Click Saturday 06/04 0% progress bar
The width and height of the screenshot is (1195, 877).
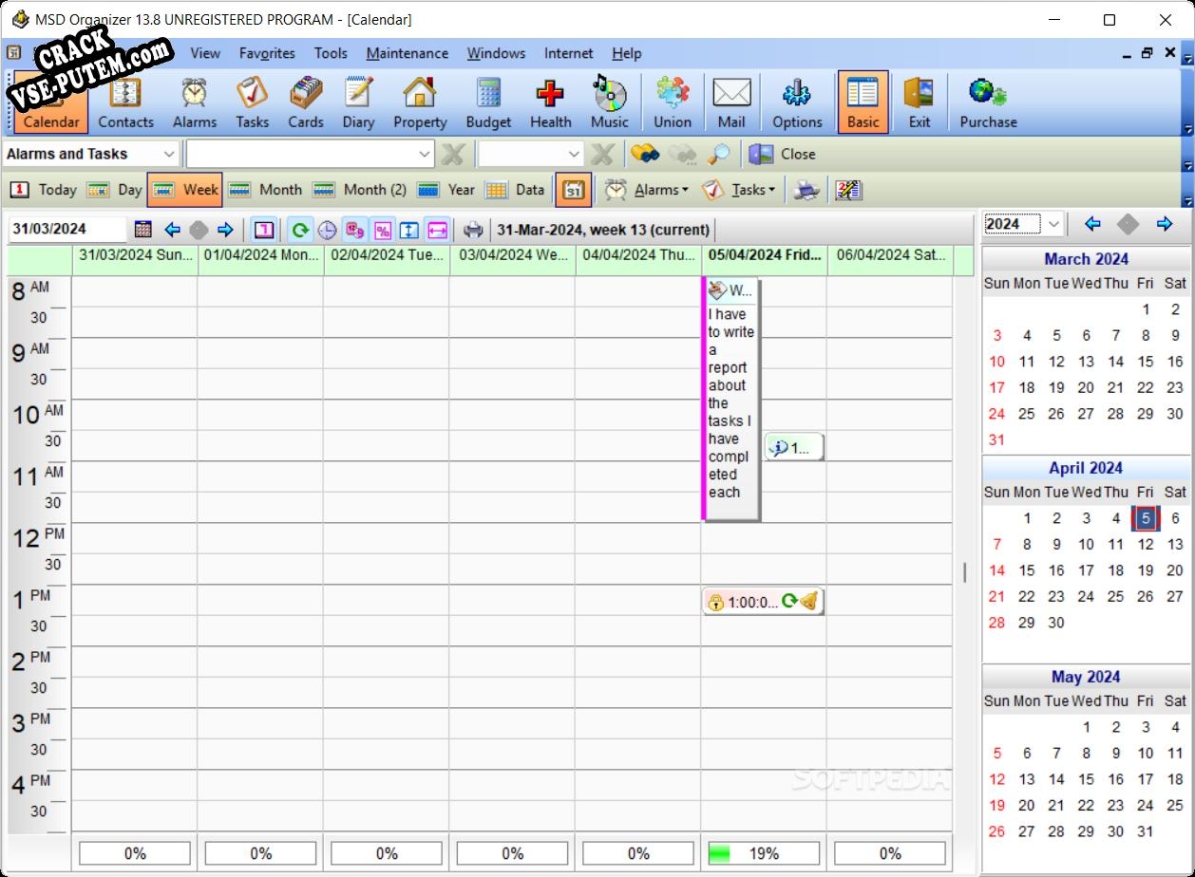[890, 853]
